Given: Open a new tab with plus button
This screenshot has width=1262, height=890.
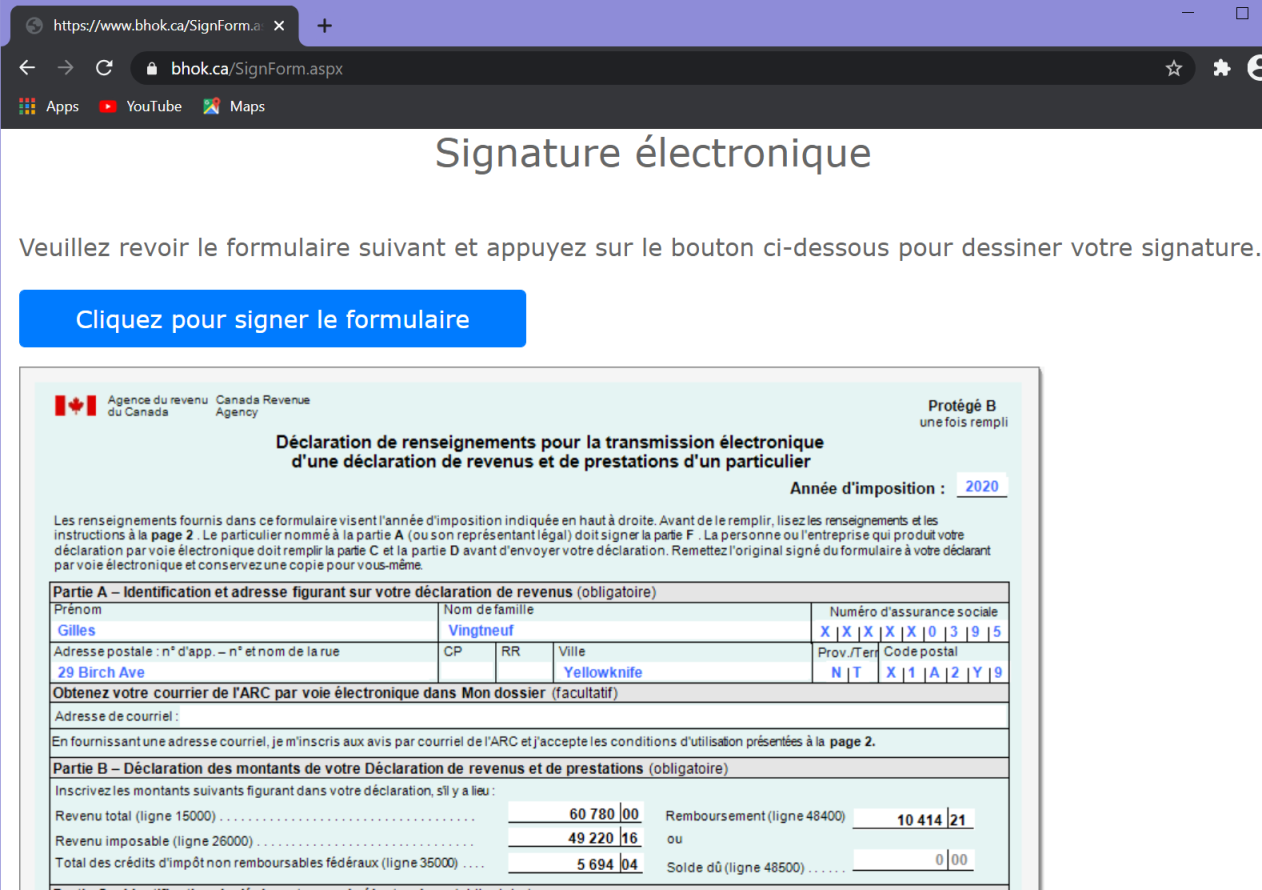Looking at the screenshot, I should point(324,26).
